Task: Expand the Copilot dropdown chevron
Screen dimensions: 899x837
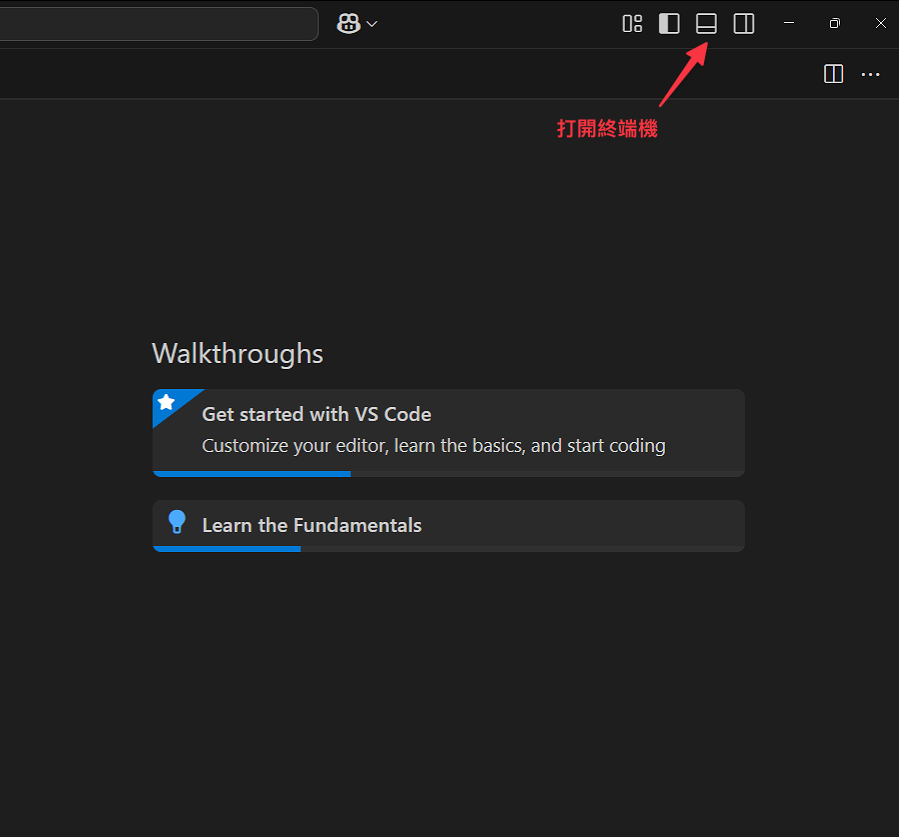Action: coord(372,24)
